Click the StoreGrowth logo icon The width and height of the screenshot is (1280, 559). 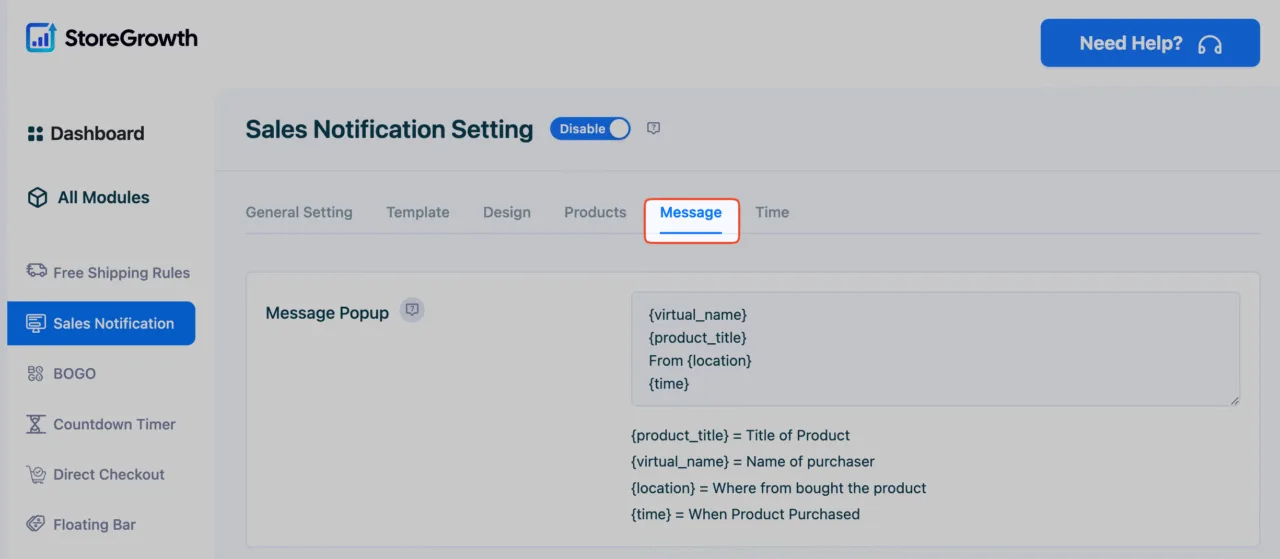(41, 38)
